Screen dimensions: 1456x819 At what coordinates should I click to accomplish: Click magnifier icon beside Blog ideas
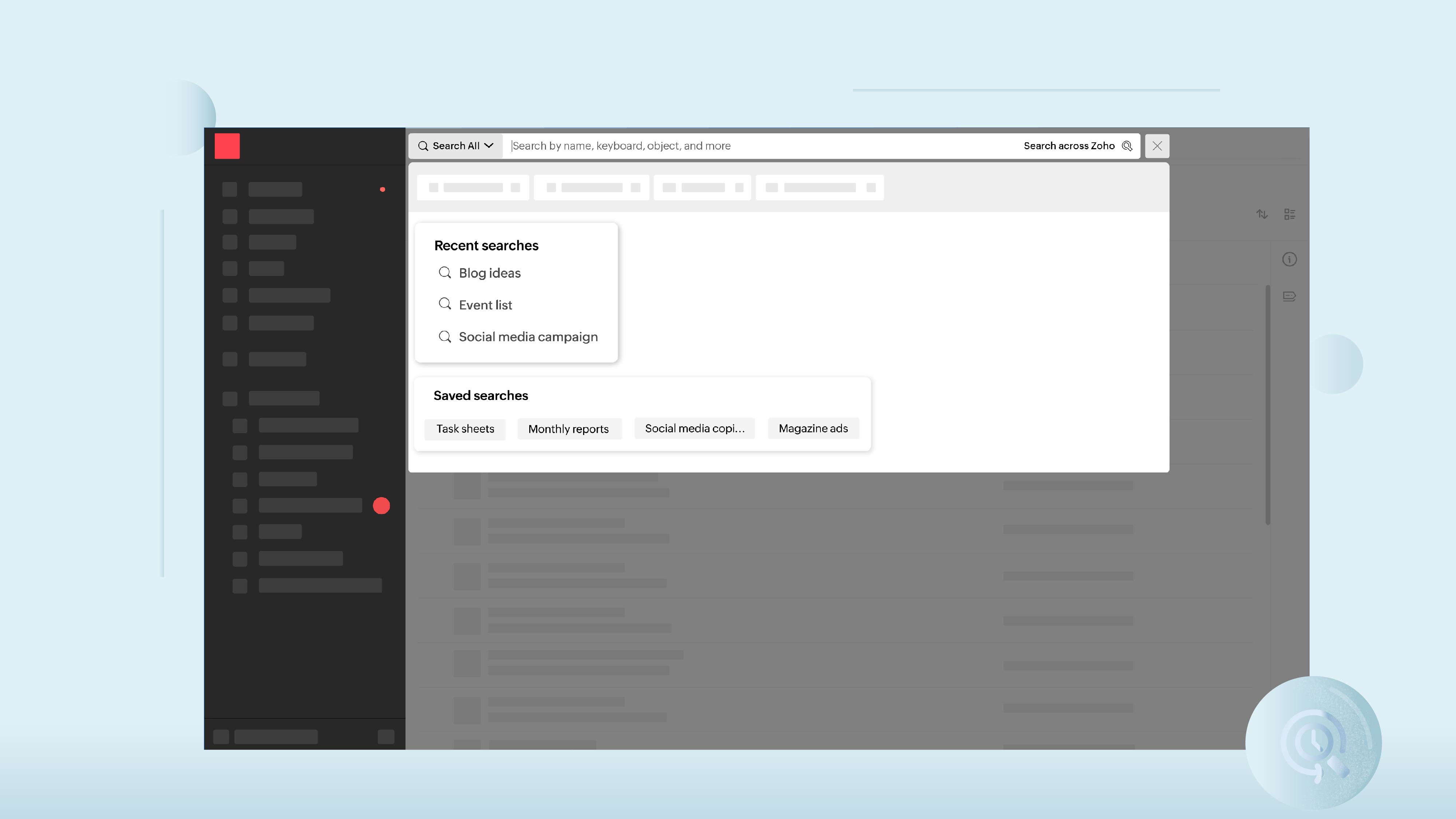pyautogui.click(x=445, y=272)
